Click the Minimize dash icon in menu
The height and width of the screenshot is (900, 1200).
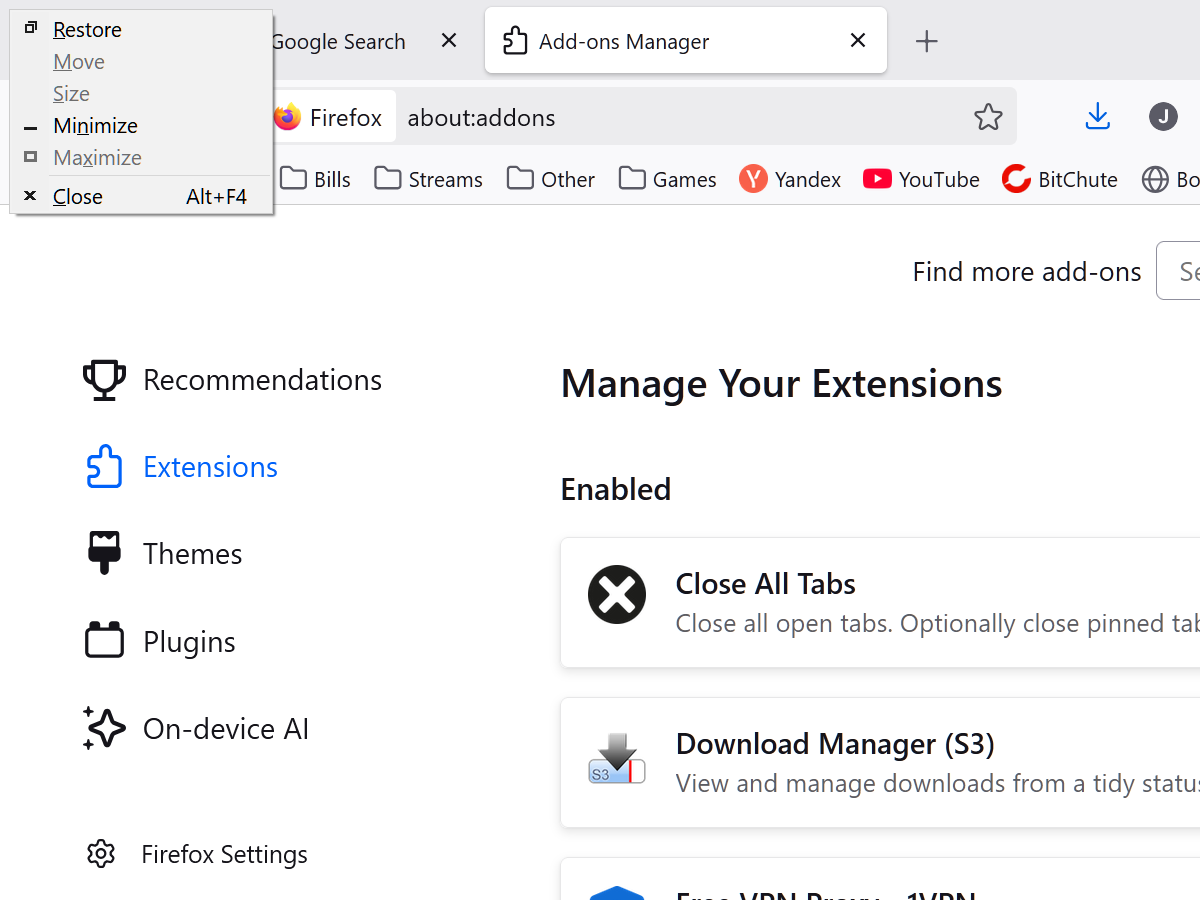(31, 128)
